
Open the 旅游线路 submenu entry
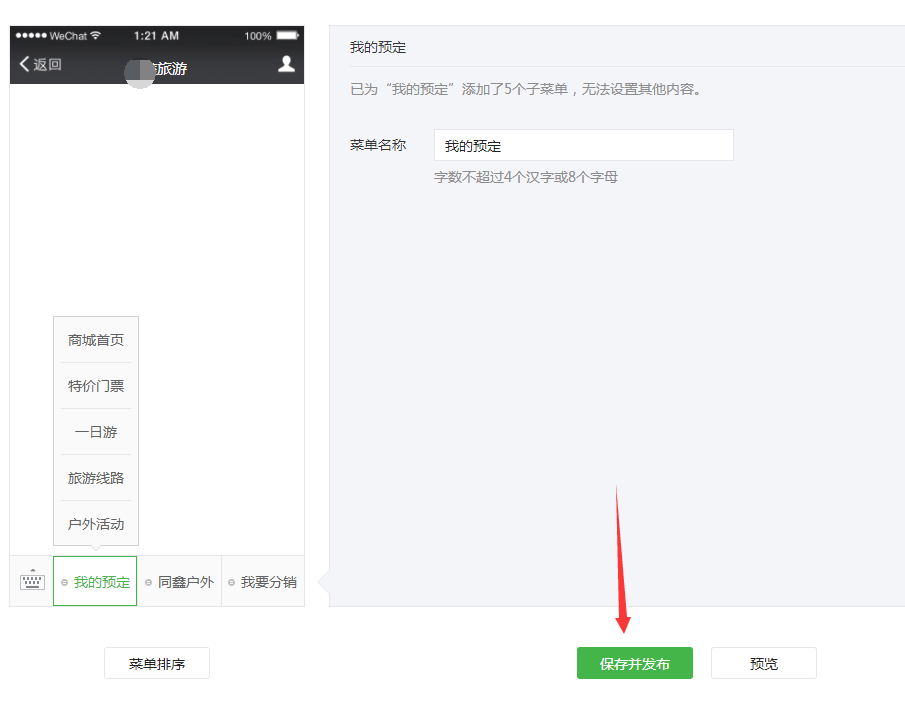click(x=96, y=478)
